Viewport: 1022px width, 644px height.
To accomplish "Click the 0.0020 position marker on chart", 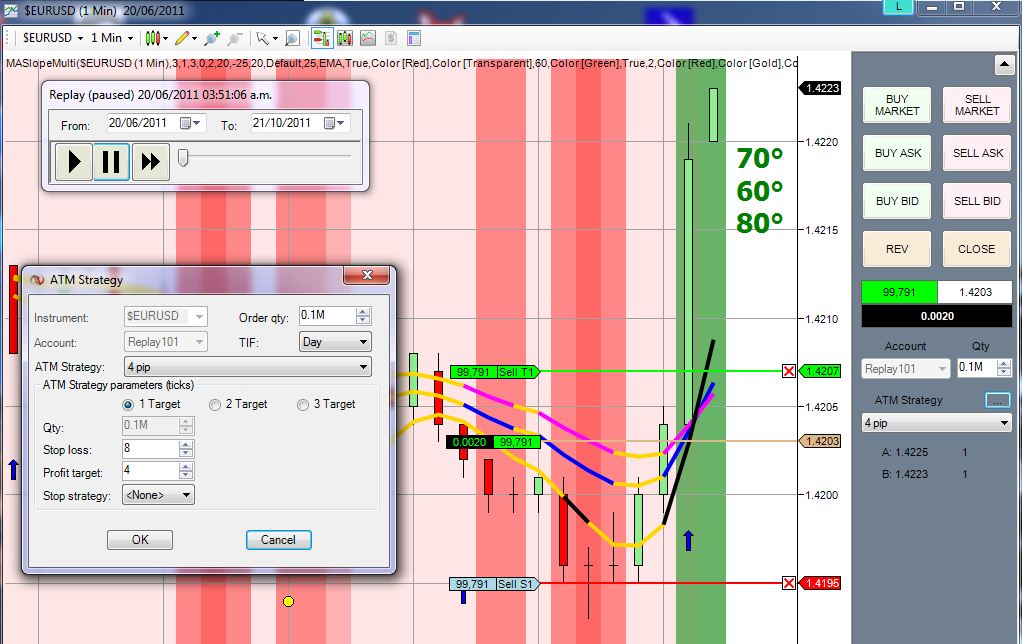I will (493, 443).
